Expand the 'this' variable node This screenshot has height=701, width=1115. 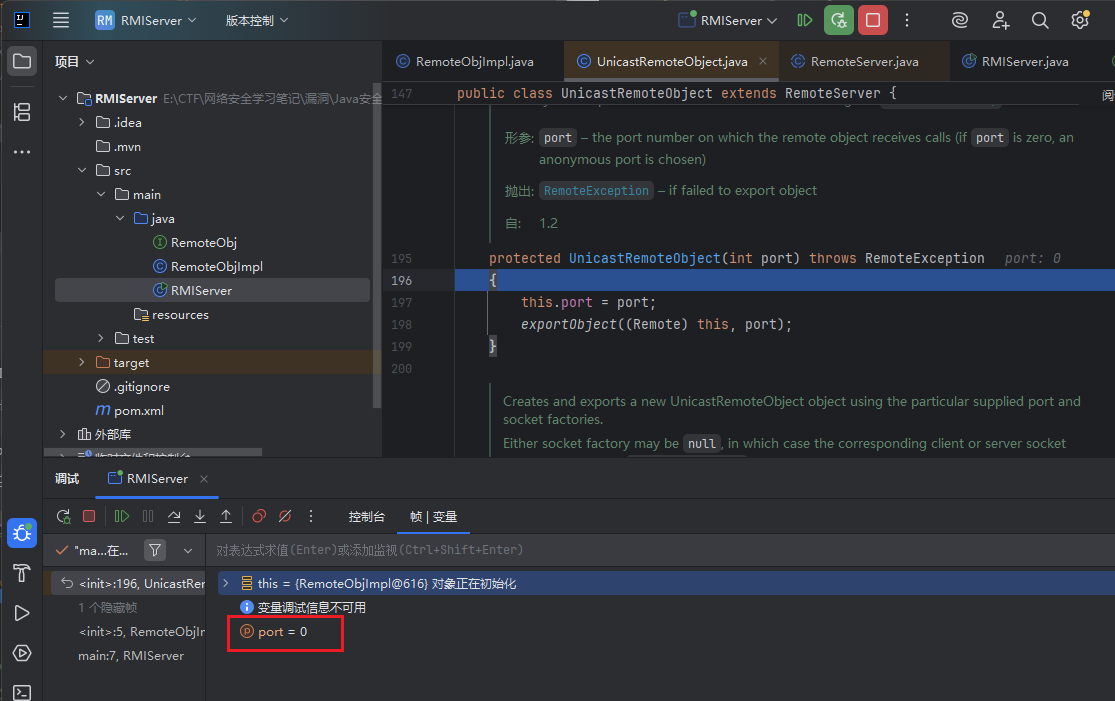pyautogui.click(x=225, y=583)
